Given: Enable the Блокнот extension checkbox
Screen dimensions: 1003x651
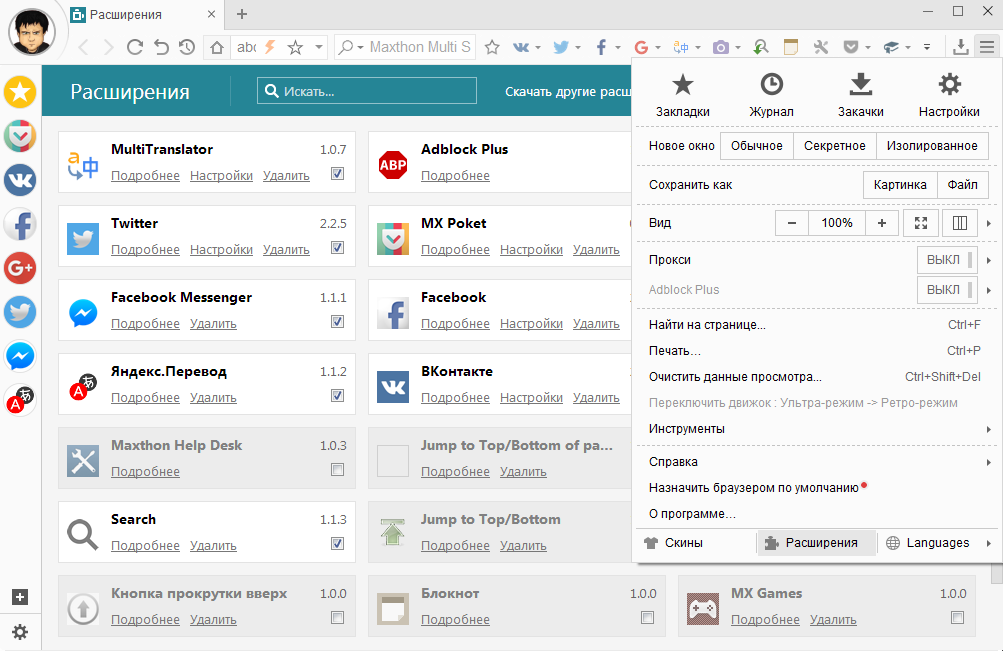Looking at the screenshot, I should pos(647,618).
